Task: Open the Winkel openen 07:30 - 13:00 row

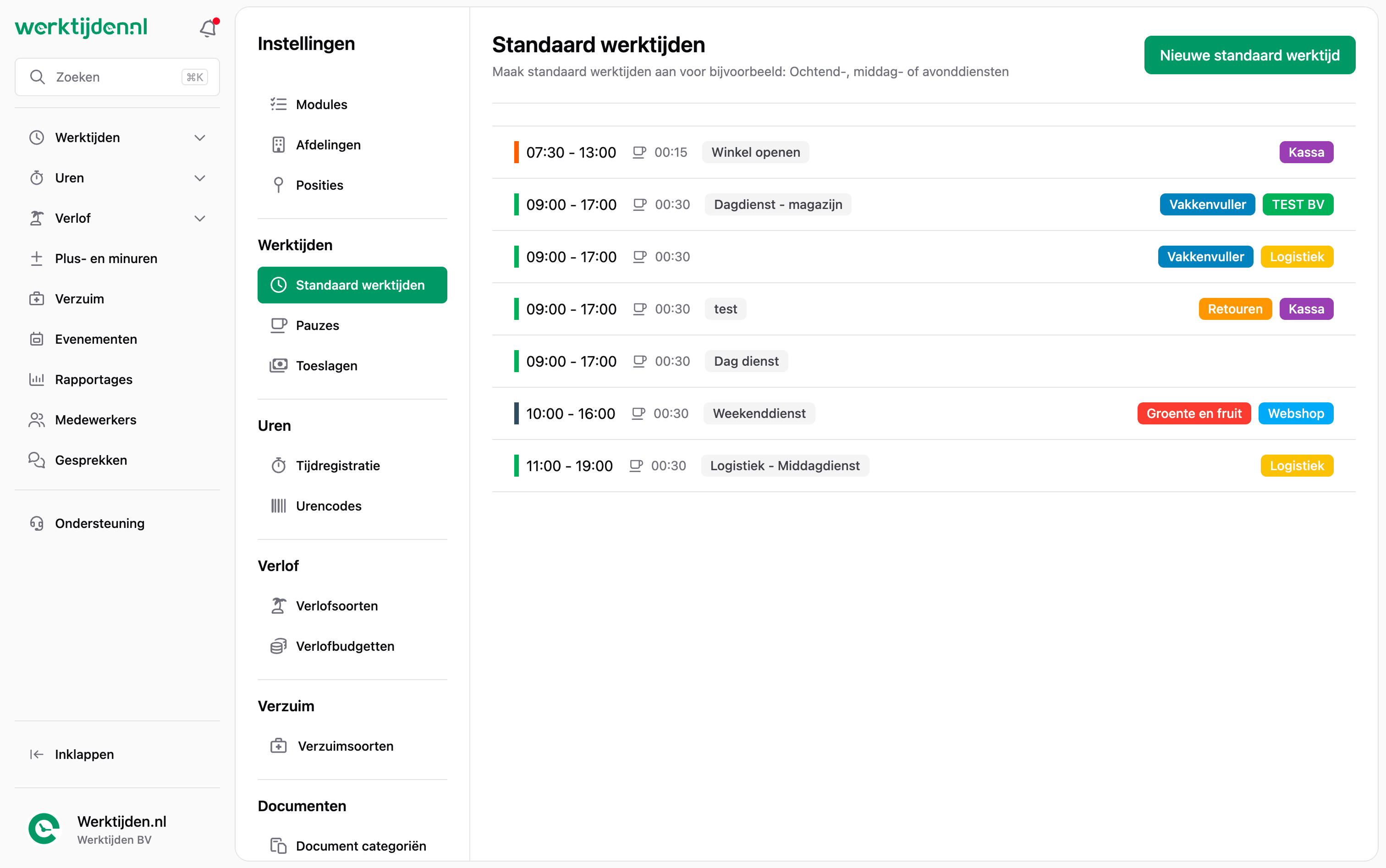Action: click(924, 152)
